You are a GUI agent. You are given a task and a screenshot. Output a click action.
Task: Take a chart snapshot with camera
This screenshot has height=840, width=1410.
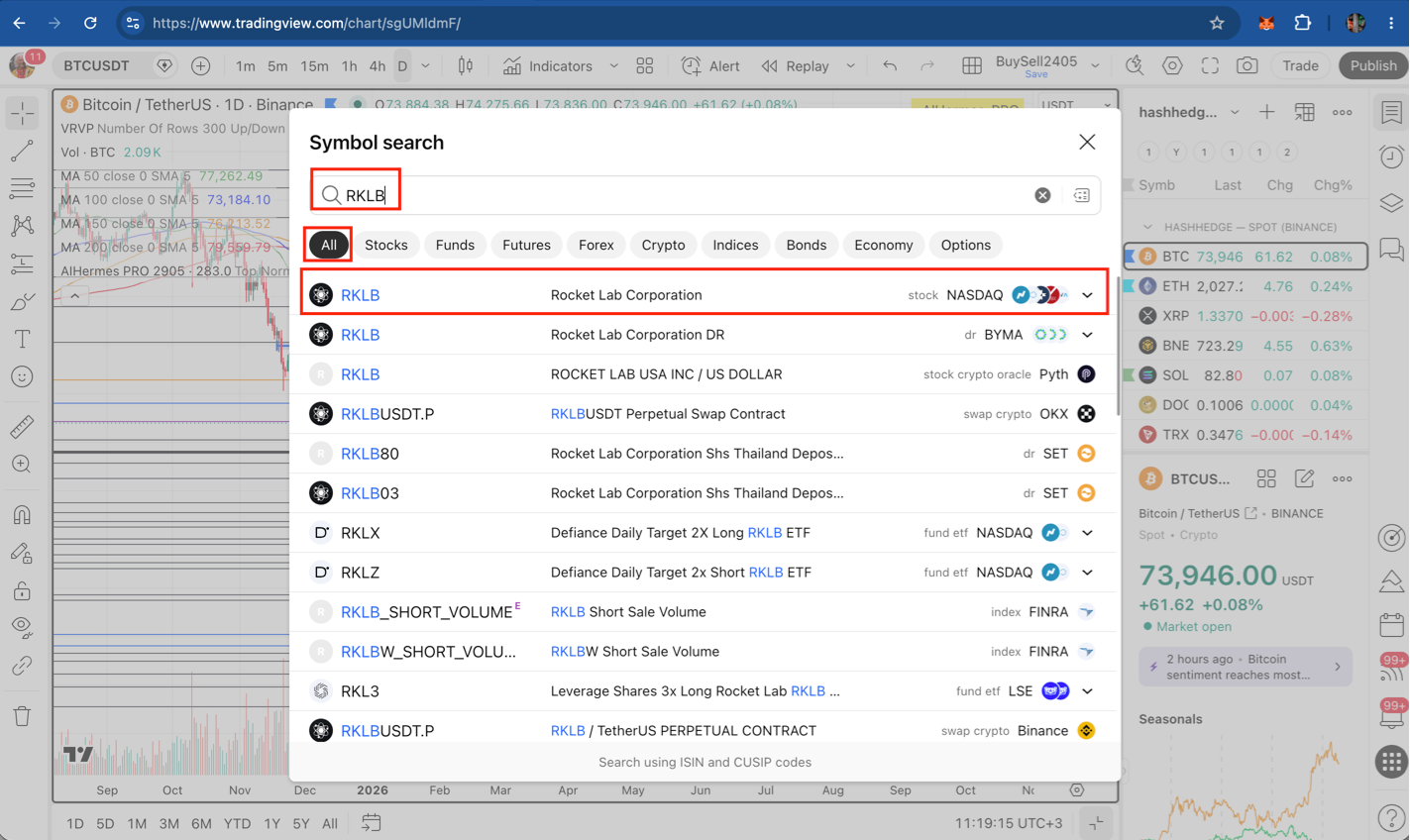(1247, 66)
